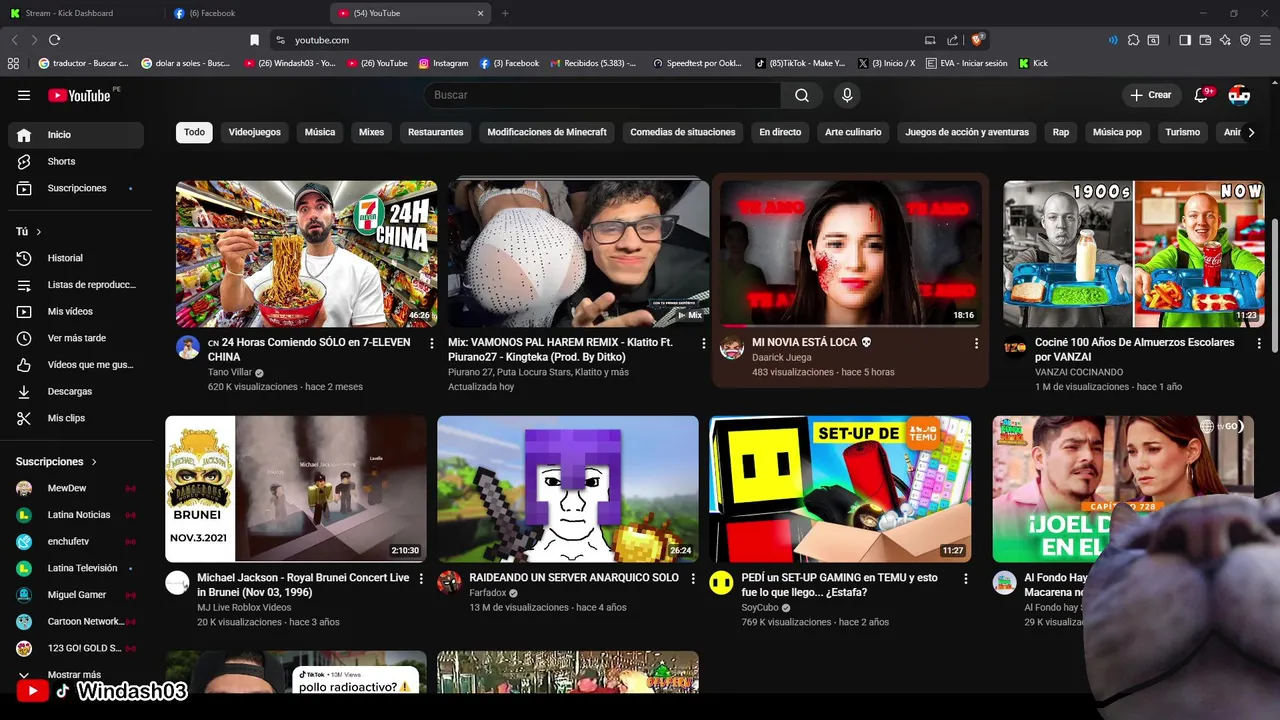Select the Modificaciones de Minecraft chip
This screenshot has height=720, width=1280.
pyautogui.click(x=547, y=132)
